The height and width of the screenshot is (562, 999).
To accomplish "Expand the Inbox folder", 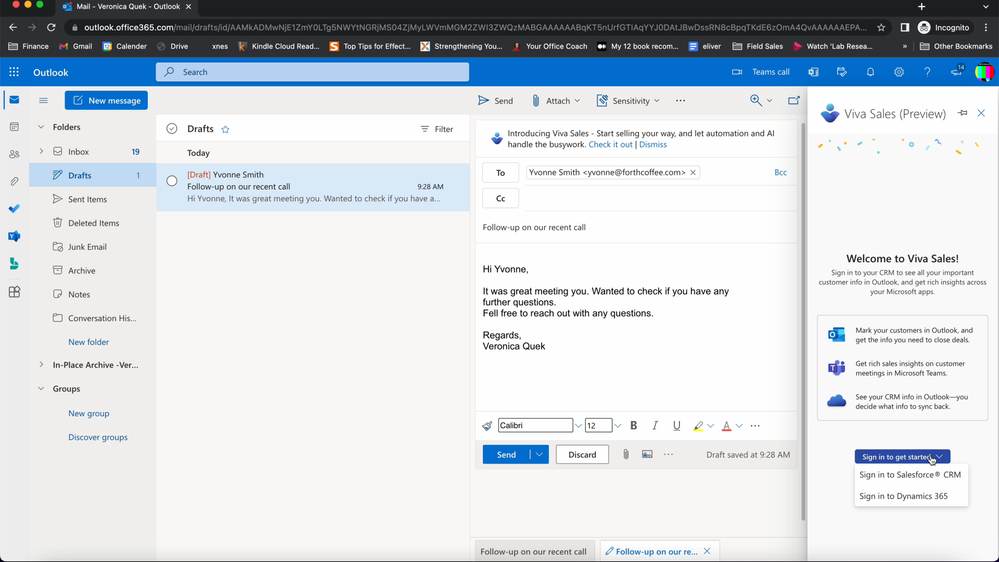I will [41, 151].
